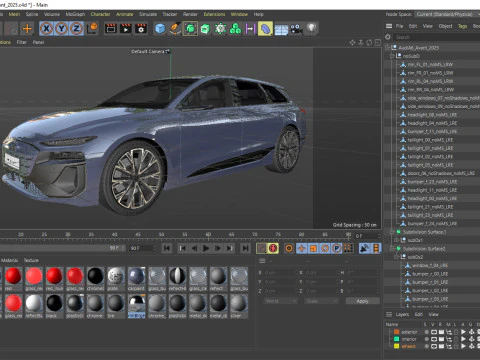This screenshot has height=360, width=480.
Task: Toggle visibility of the interior layer
Action: click(434, 339)
